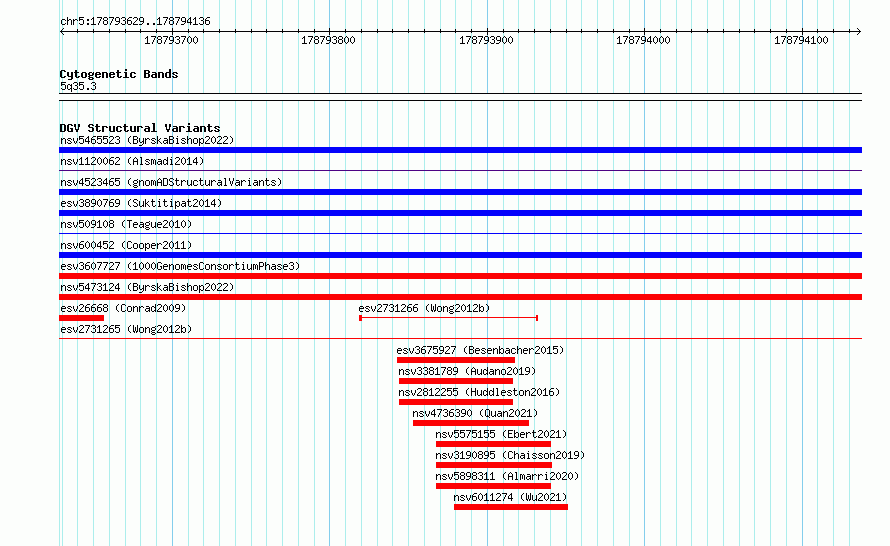Open esv3607727 (1000GenomesConsortiumPhase3) label
This screenshot has height=546, width=890.
180,266
